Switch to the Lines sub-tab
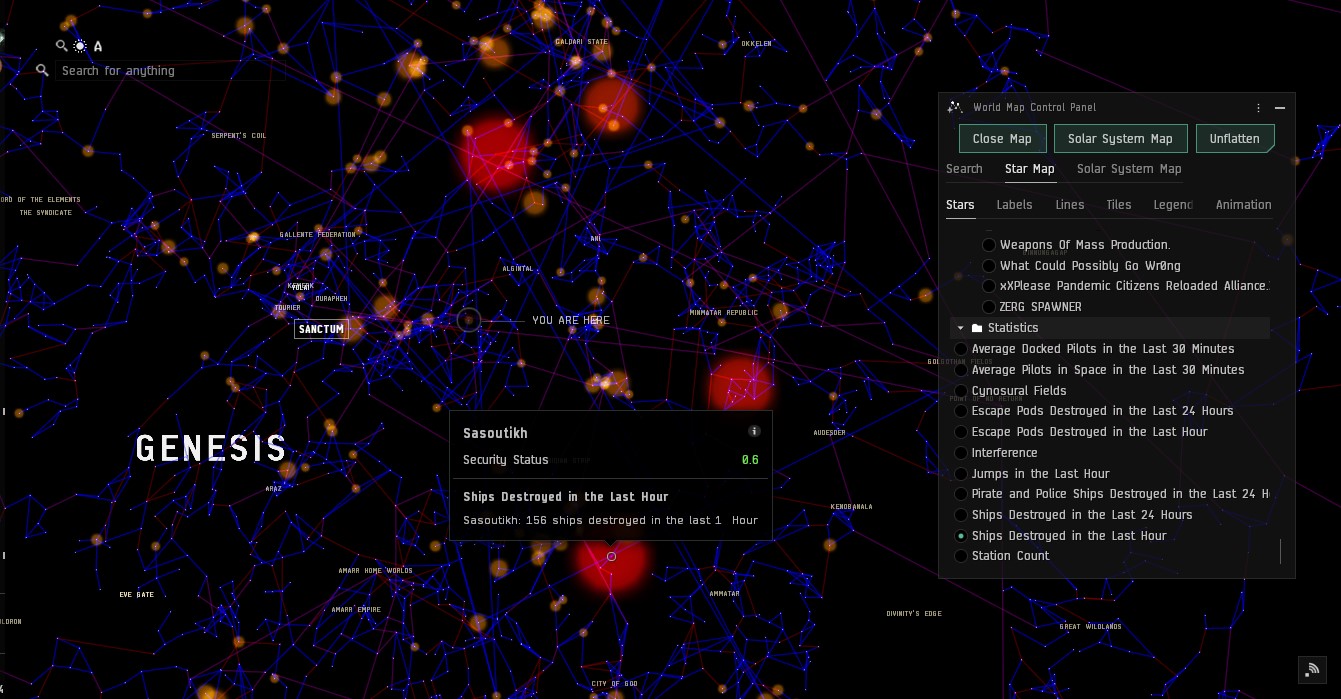The image size is (1341, 699). coord(1070,205)
